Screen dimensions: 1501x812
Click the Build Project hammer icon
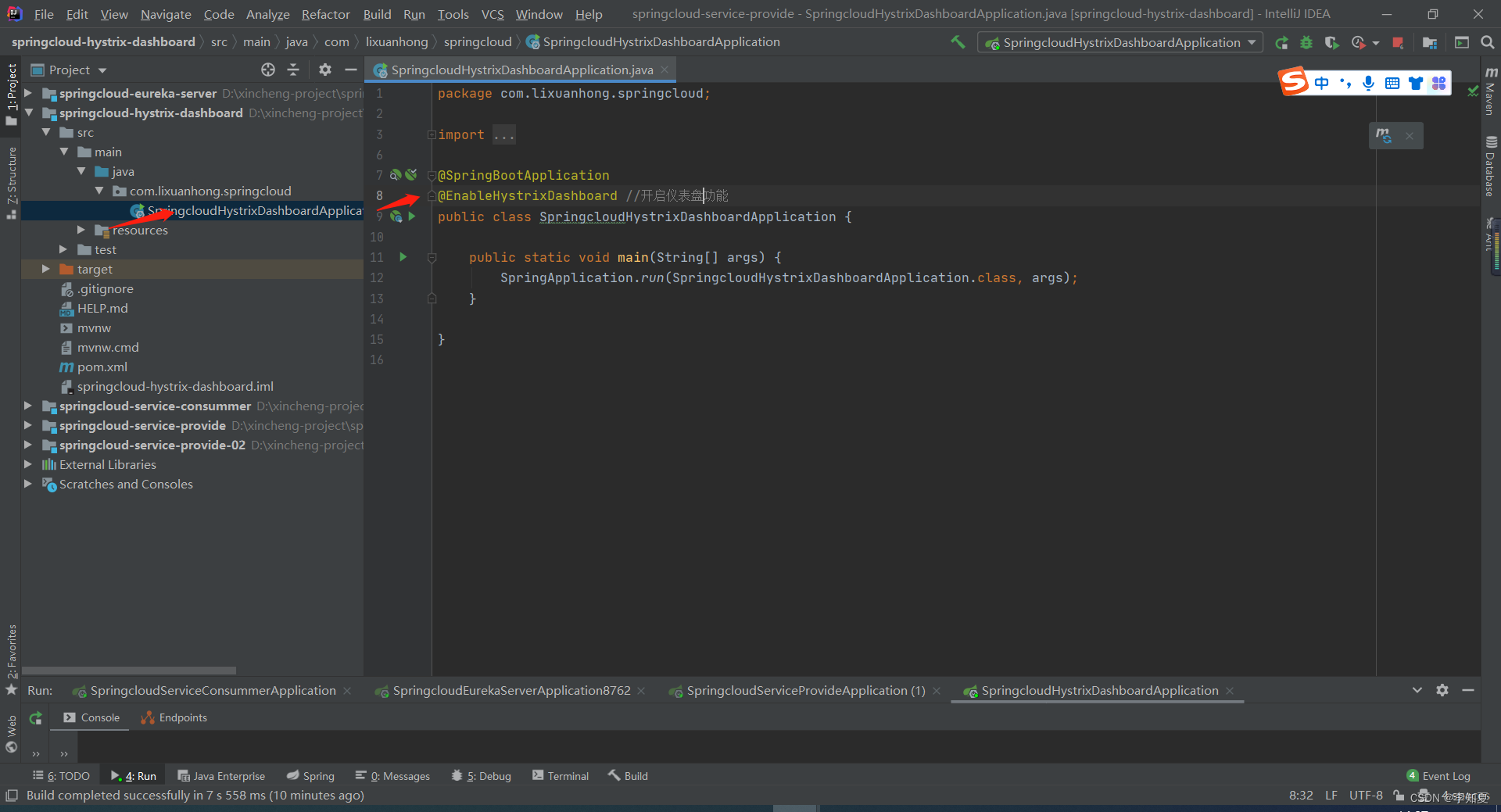point(958,42)
